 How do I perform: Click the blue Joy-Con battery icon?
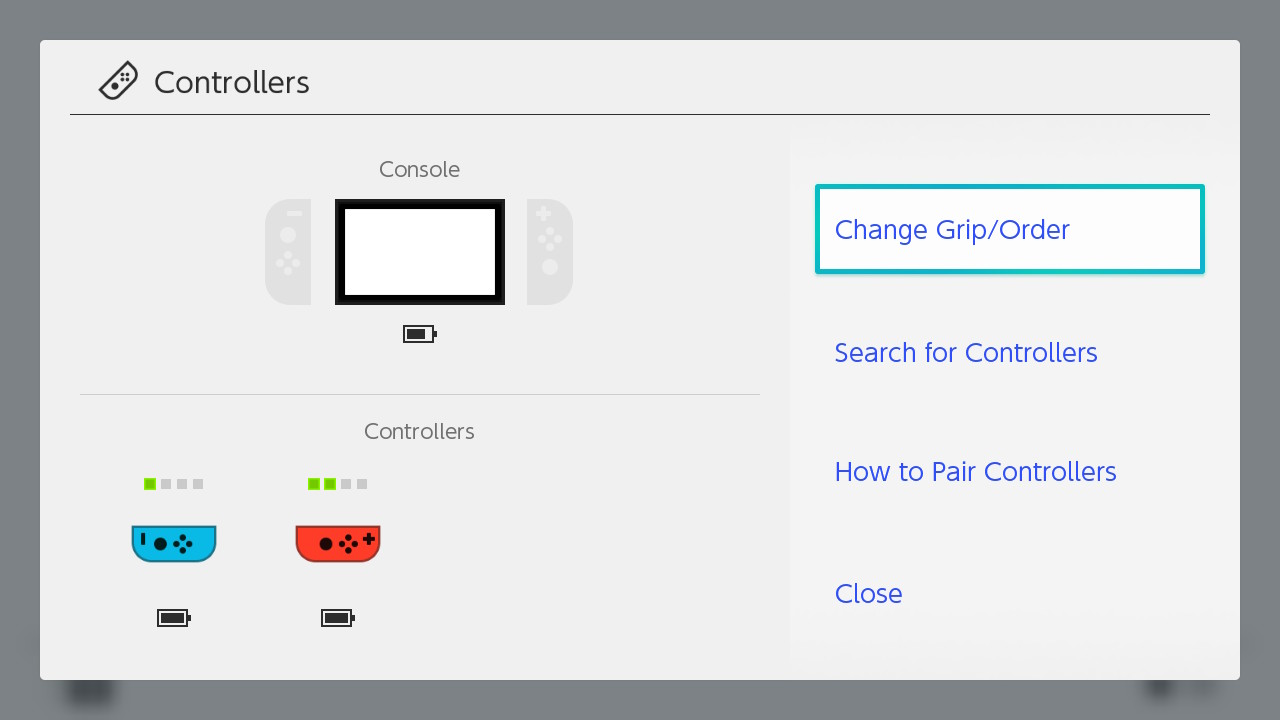coord(174,619)
